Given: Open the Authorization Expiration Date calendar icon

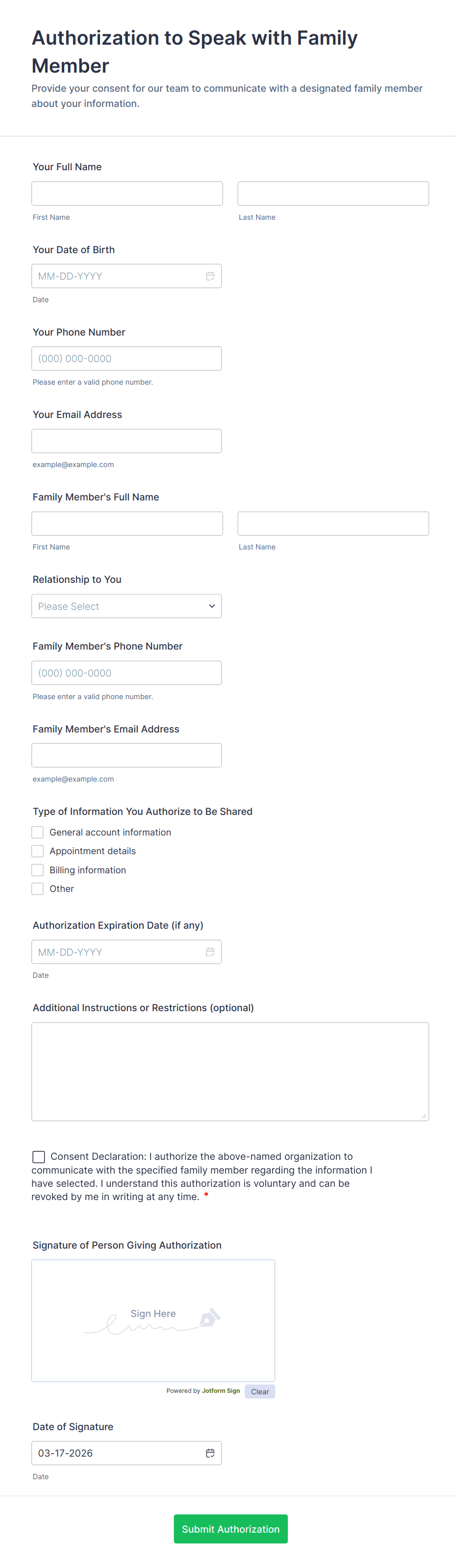Looking at the screenshot, I should pos(210,952).
